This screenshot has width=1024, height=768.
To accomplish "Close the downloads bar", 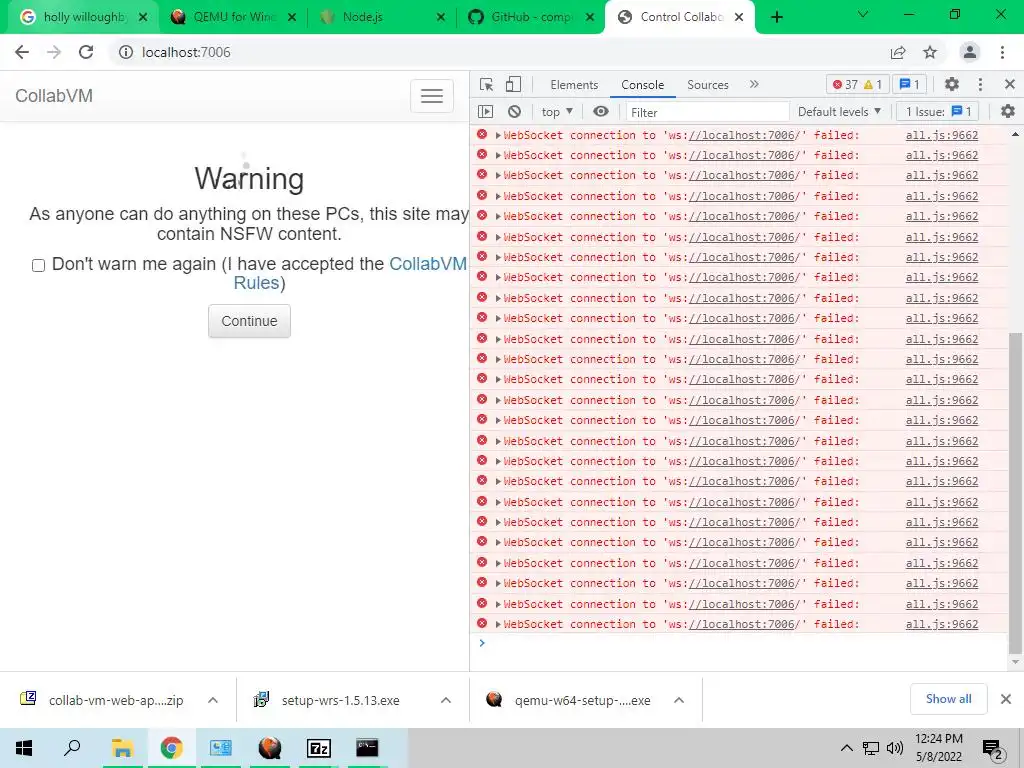I will [1006, 699].
